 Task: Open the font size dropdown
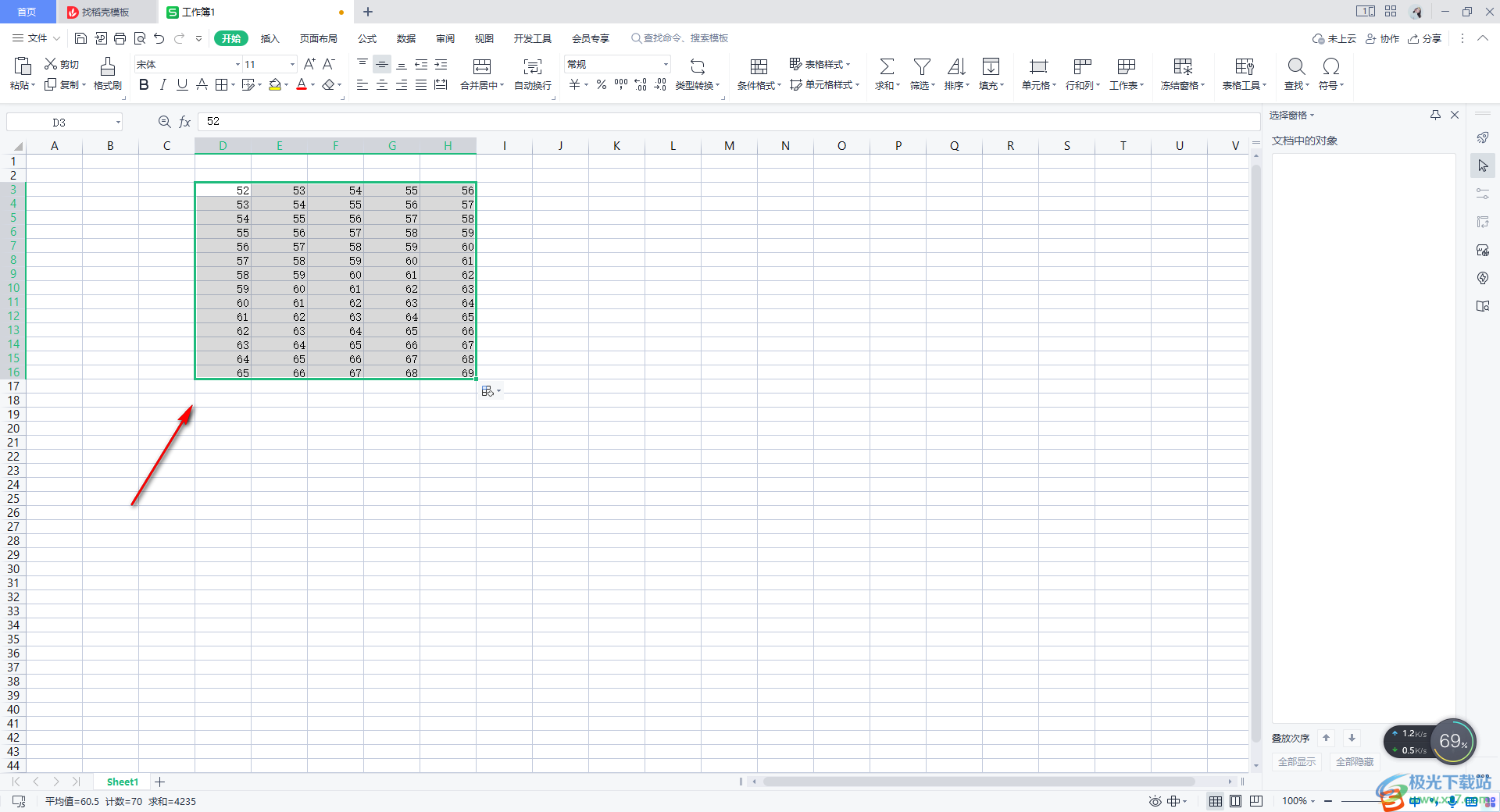click(x=292, y=64)
